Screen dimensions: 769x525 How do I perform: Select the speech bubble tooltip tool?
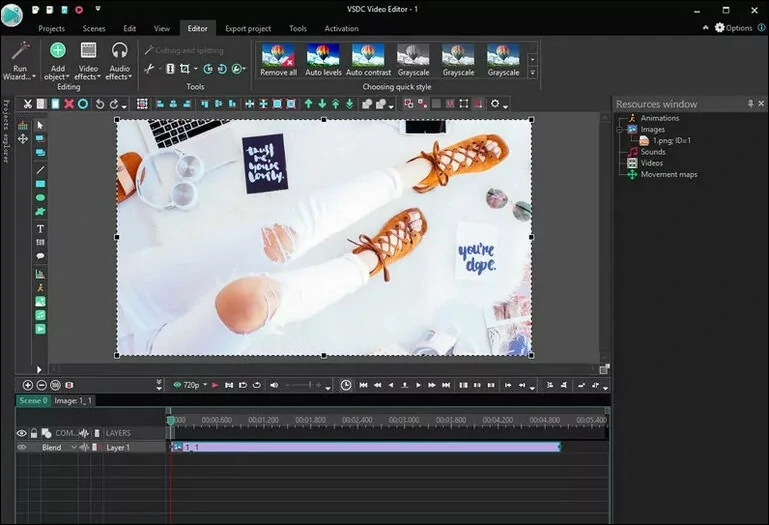click(40, 256)
